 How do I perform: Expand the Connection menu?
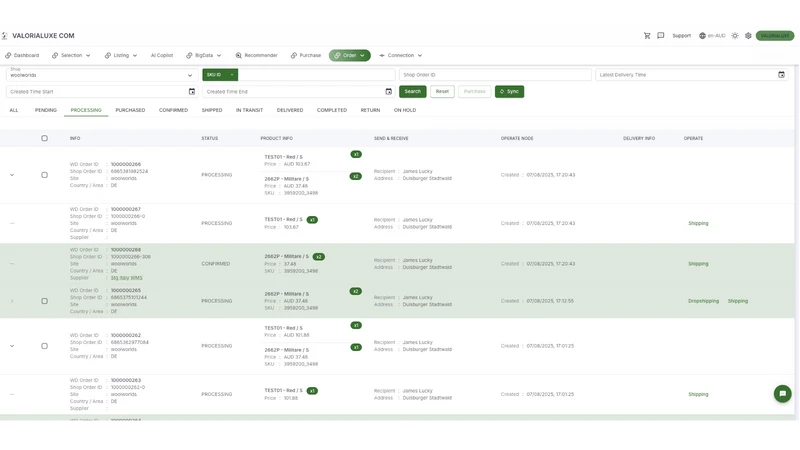[x=401, y=55]
